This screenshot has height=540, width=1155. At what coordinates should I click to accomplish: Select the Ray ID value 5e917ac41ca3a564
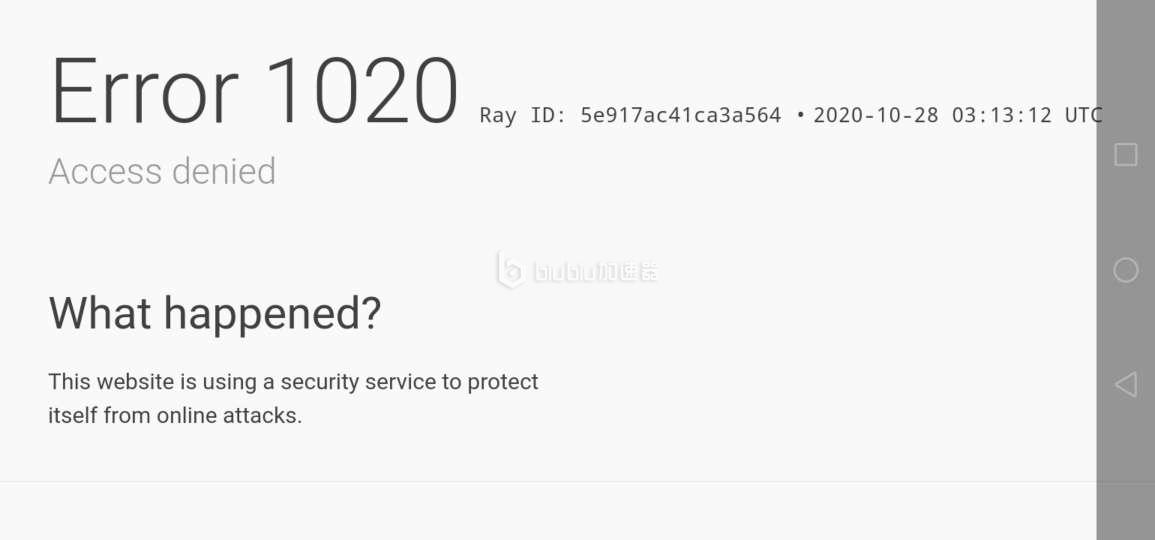coord(681,115)
